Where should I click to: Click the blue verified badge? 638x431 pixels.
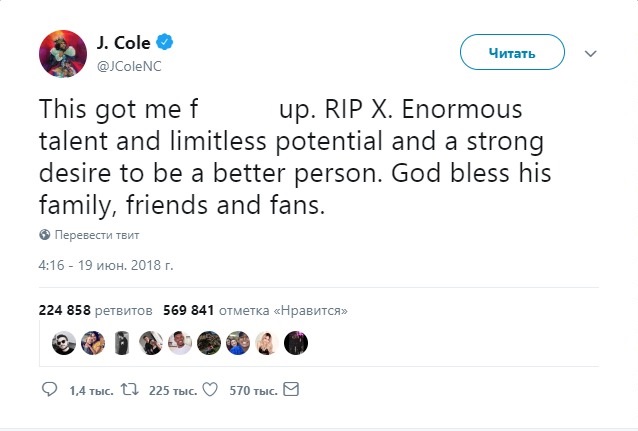click(x=165, y=42)
